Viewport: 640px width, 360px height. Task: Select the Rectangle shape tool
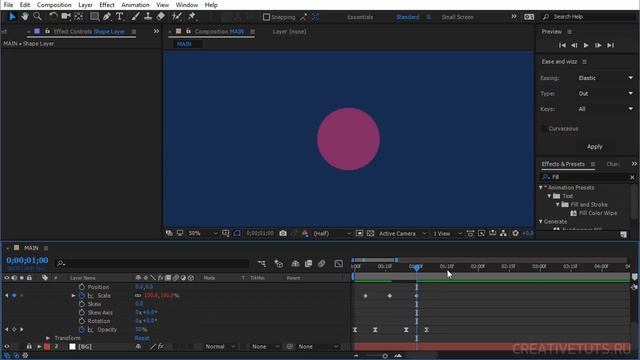[94, 16]
